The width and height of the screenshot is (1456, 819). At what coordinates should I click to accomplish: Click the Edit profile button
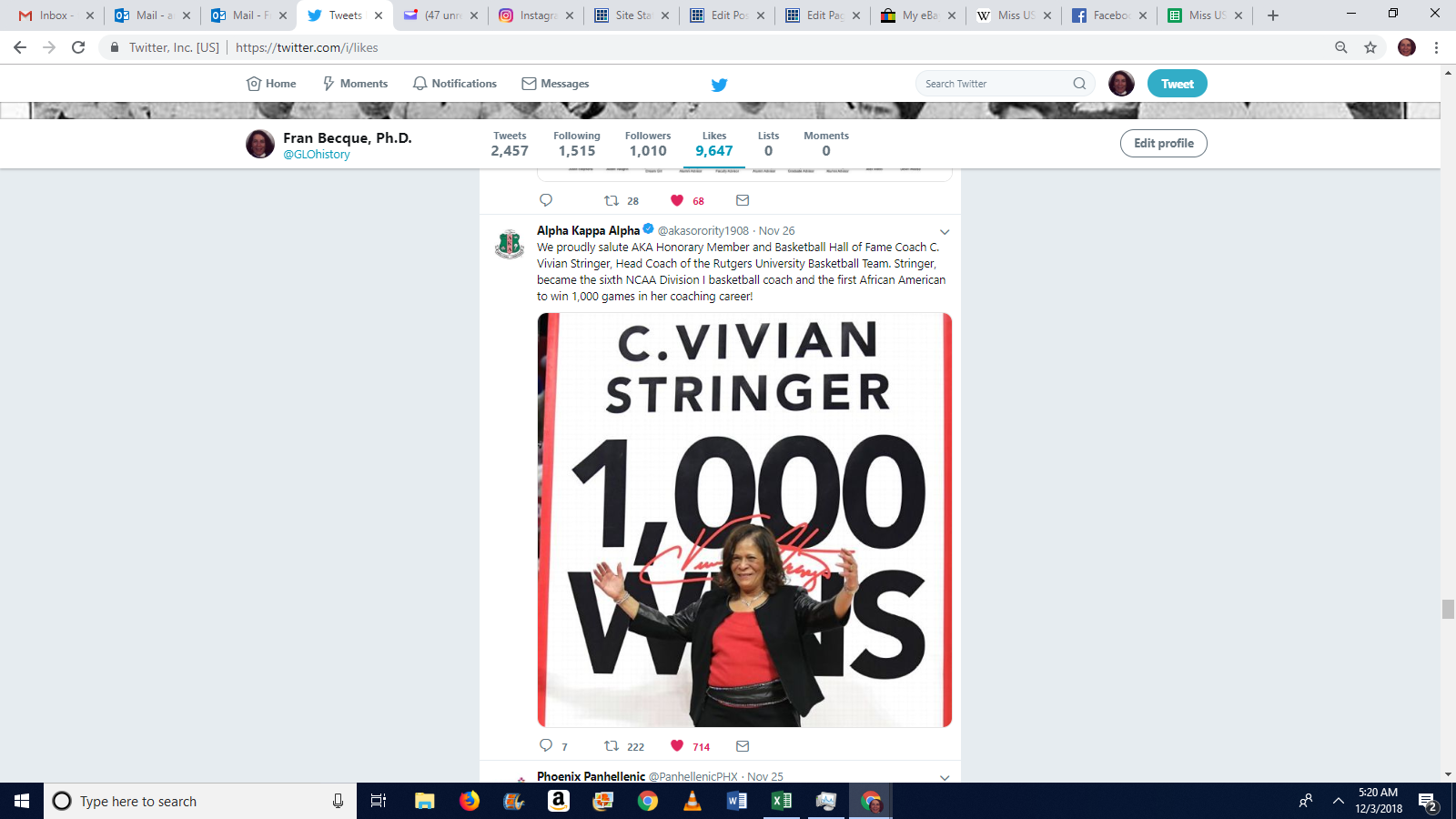pyautogui.click(x=1163, y=143)
